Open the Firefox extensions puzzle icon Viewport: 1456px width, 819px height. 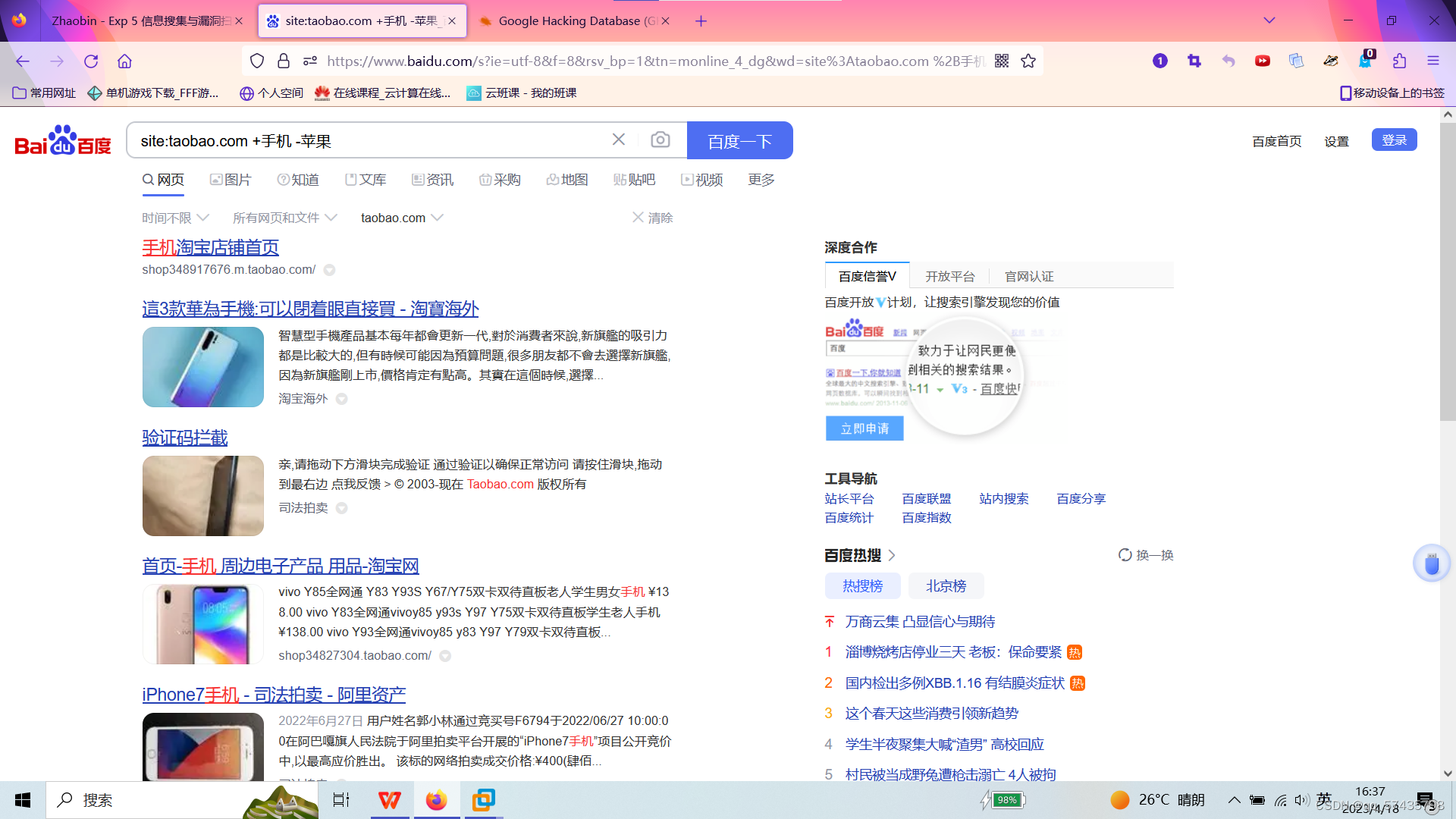pyautogui.click(x=1399, y=61)
